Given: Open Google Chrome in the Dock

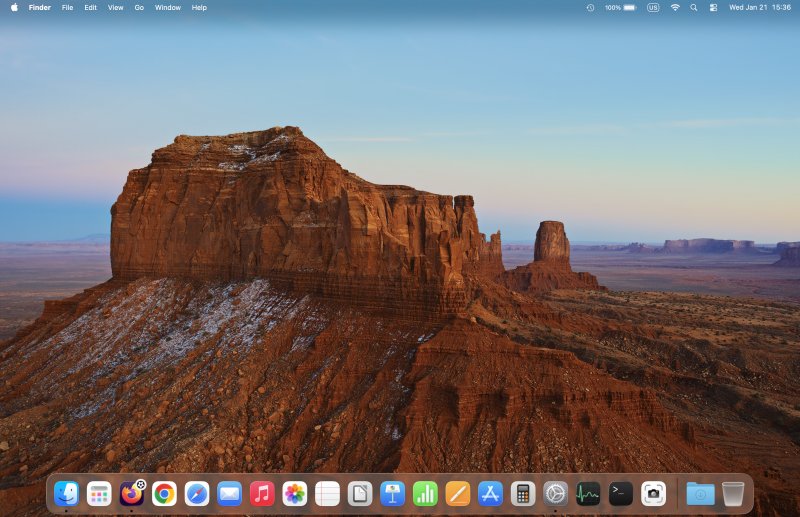Looking at the screenshot, I should (164, 493).
